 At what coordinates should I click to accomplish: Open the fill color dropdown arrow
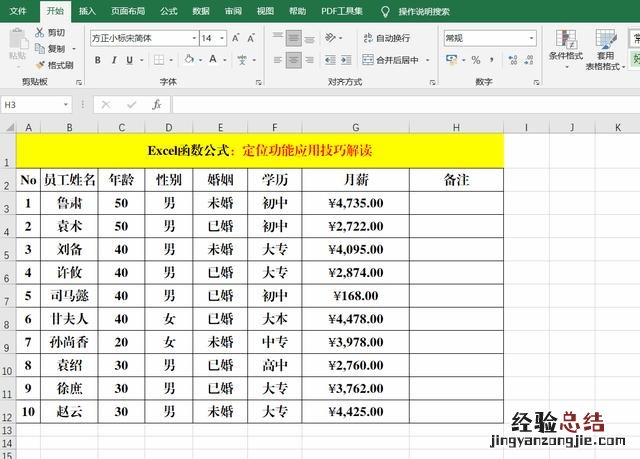200,60
